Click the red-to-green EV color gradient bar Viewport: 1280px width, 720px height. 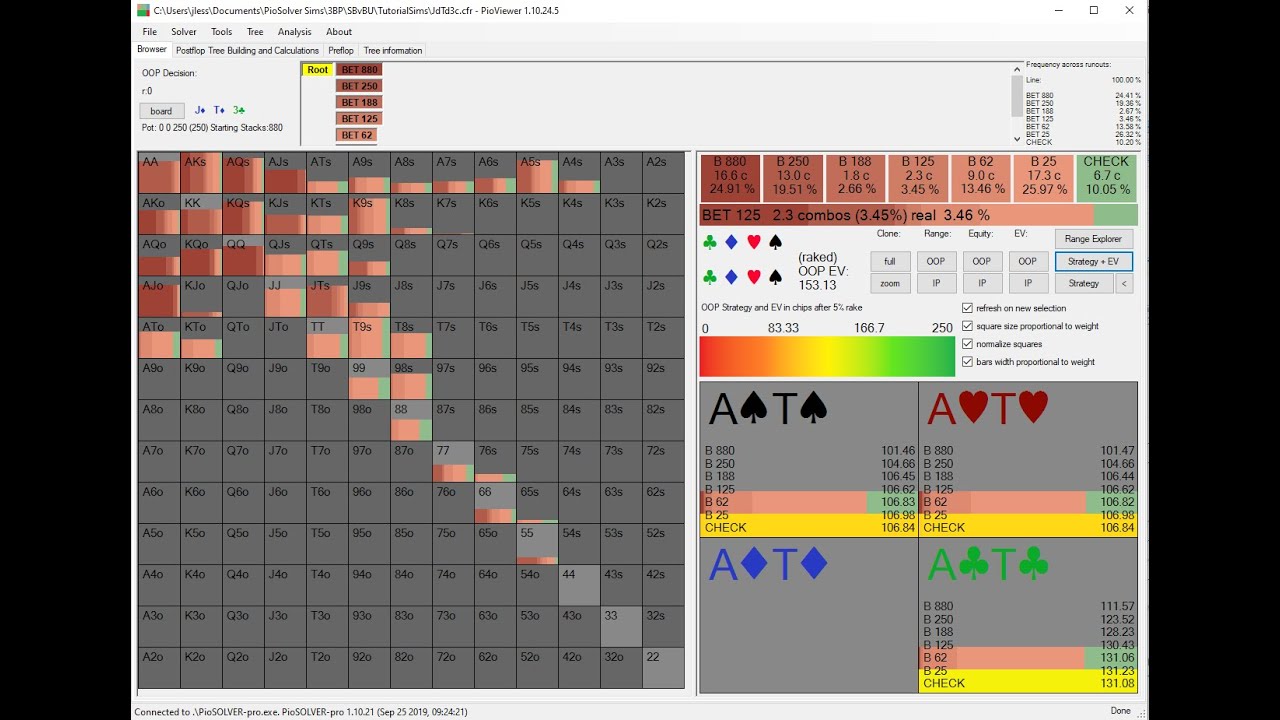click(x=827, y=356)
